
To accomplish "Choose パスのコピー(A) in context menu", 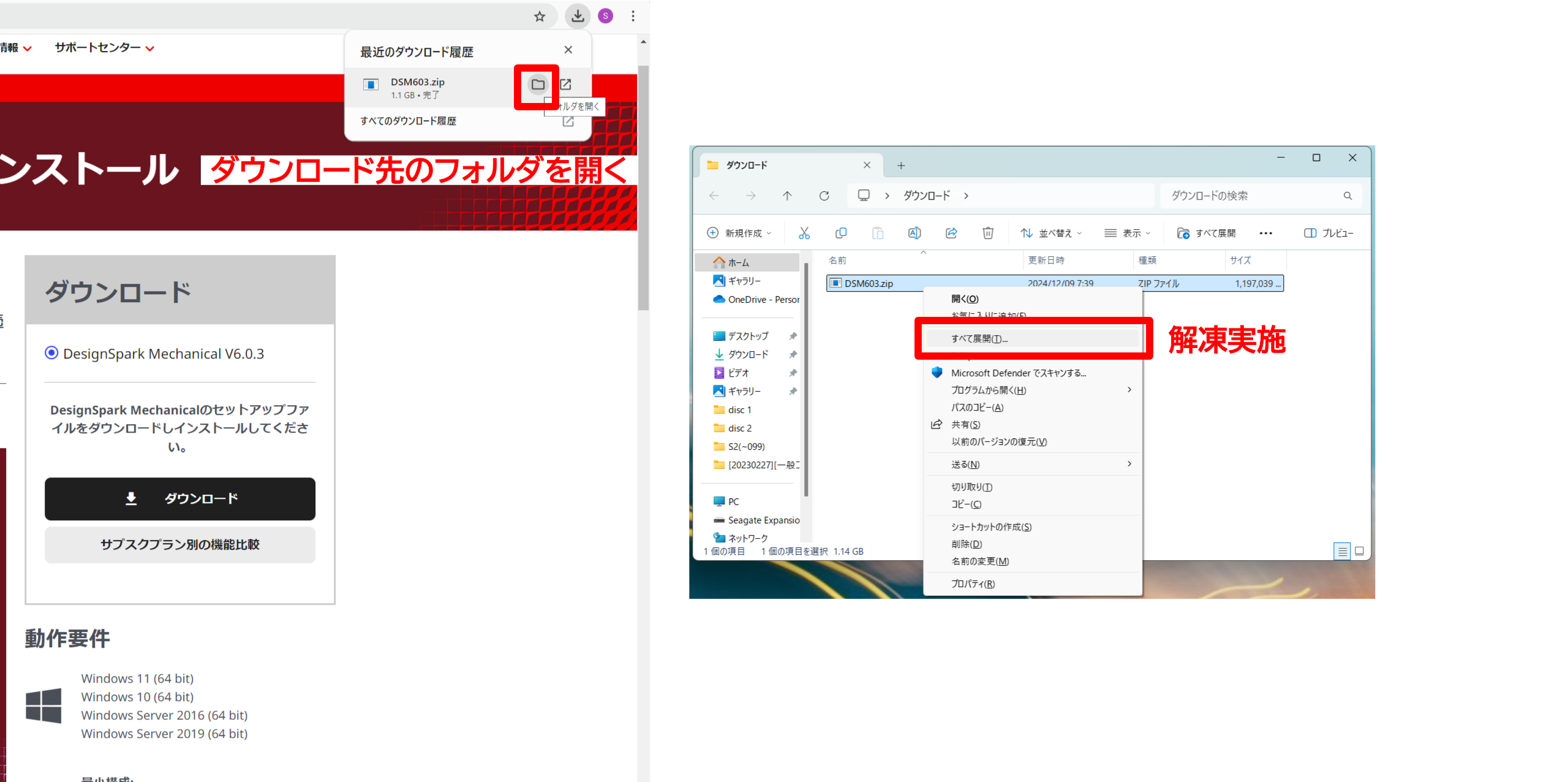I will 1033,407.
